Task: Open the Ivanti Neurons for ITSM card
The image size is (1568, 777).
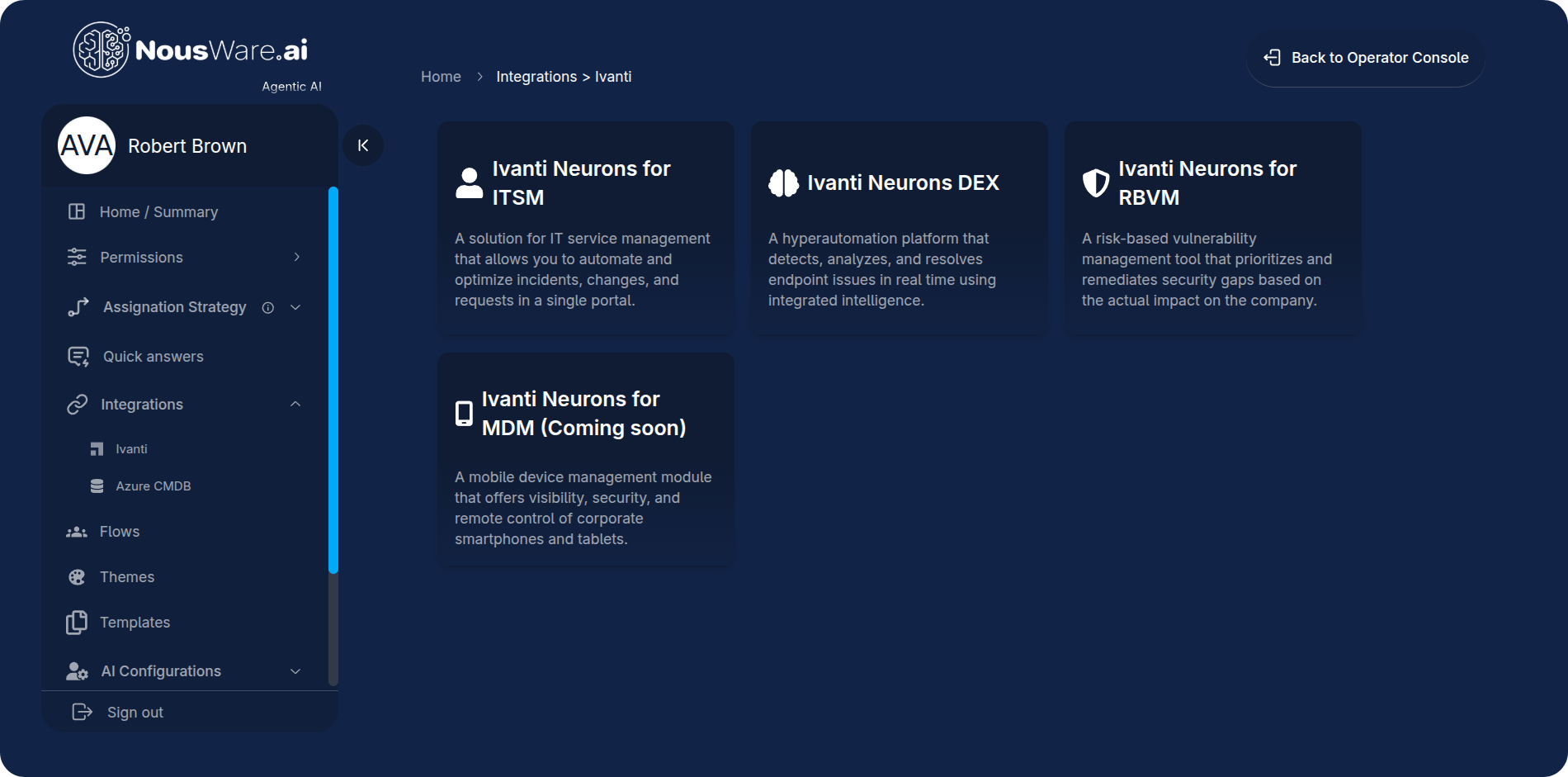Action: pos(585,228)
